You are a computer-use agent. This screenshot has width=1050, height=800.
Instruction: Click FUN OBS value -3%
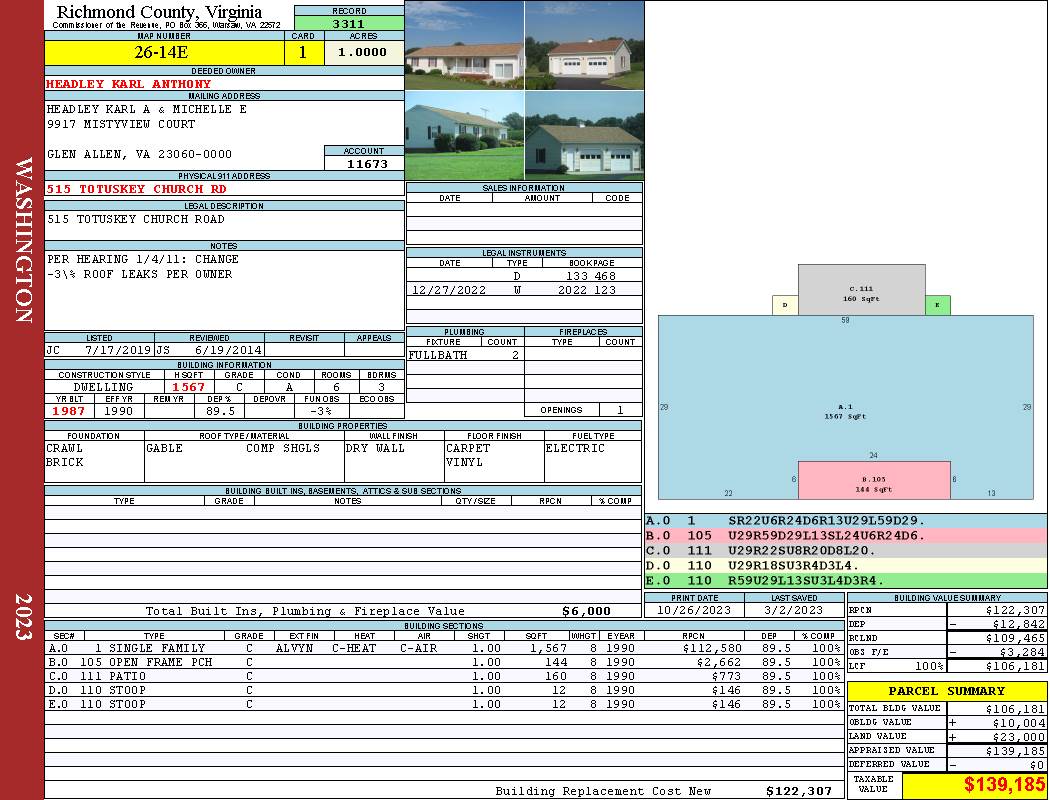tap(321, 411)
